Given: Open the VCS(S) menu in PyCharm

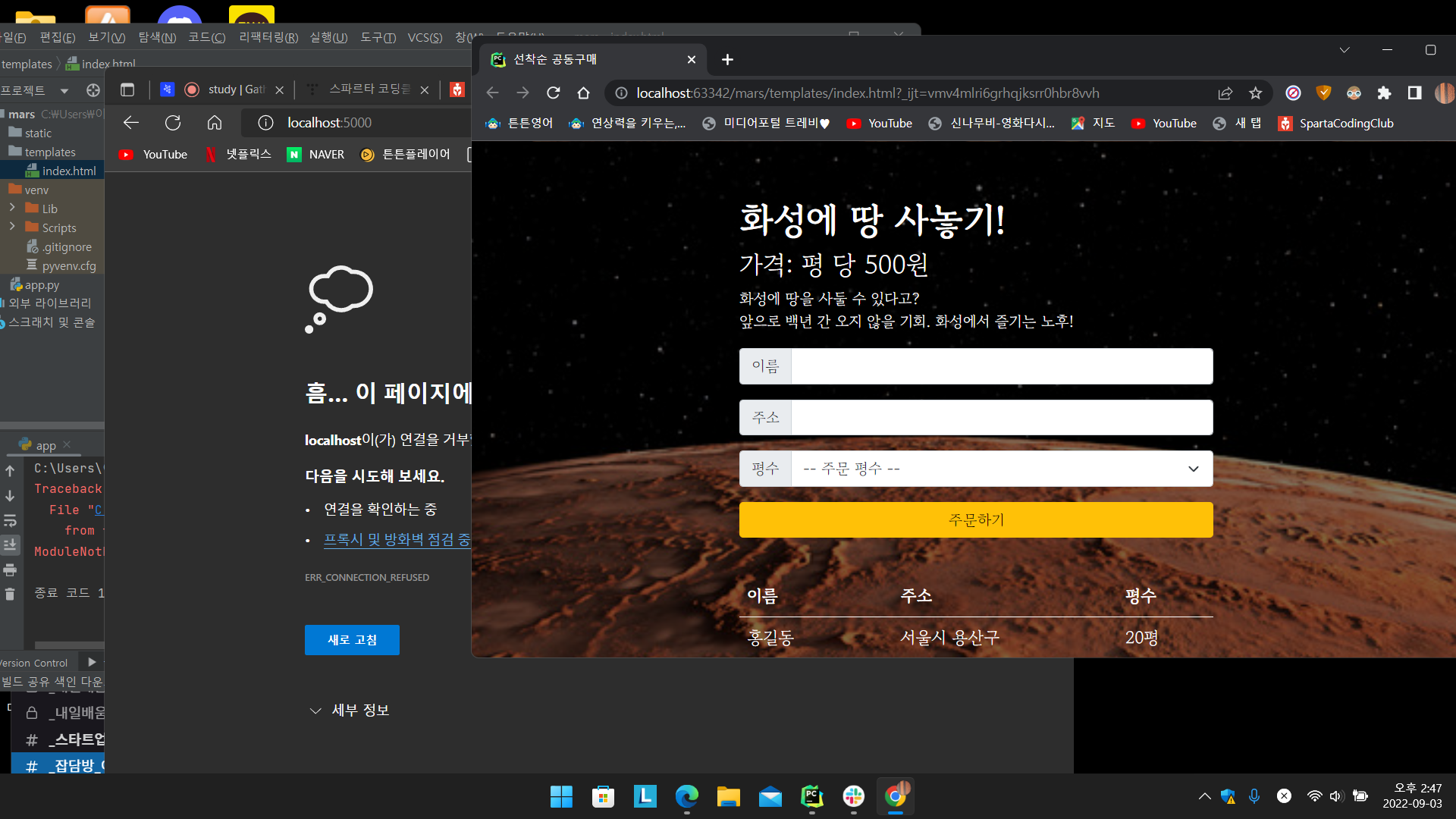Looking at the screenshot, I should click(425, 37).
